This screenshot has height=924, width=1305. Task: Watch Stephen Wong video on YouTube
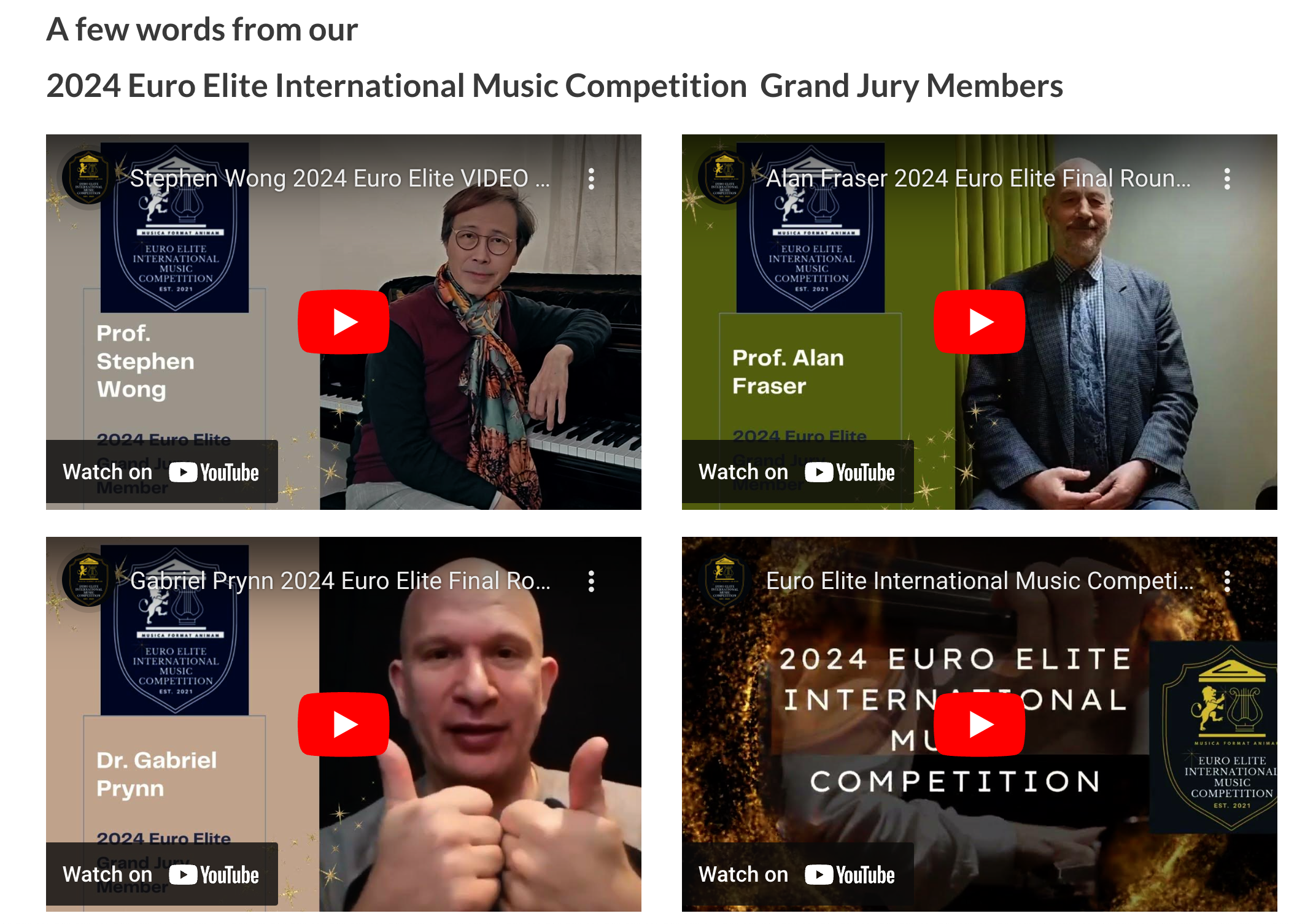[161, 472]
